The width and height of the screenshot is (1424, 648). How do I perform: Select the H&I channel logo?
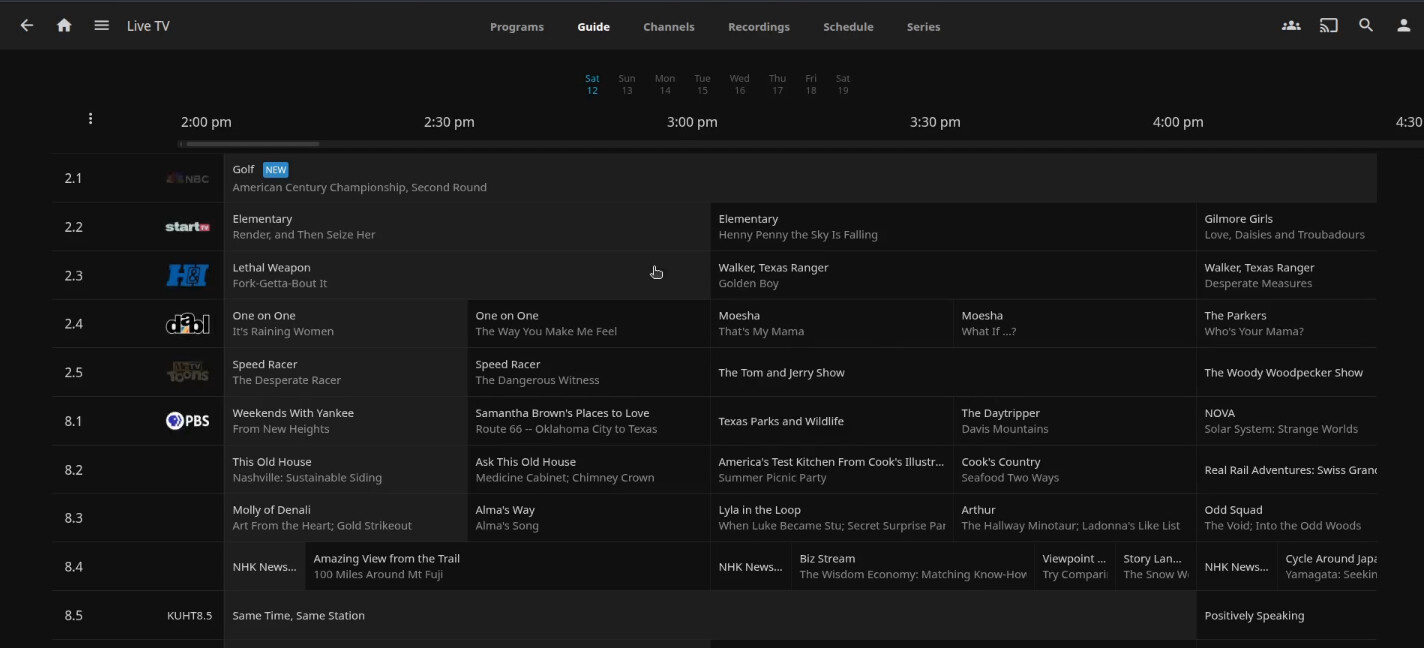pos(188,275)
